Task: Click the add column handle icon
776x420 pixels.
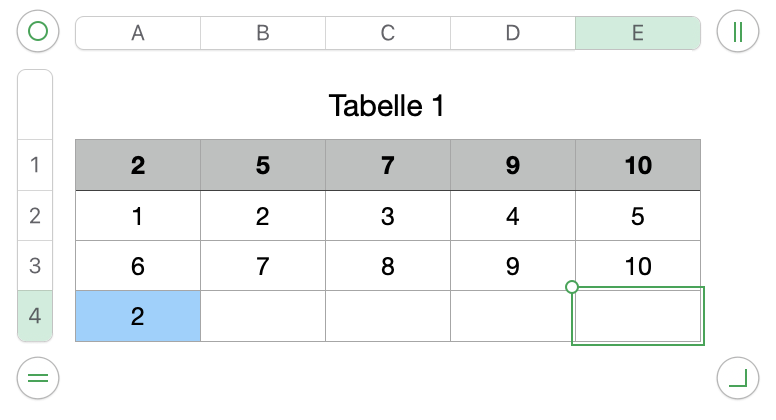Action: pyautogui.click(x=738, y=32)
